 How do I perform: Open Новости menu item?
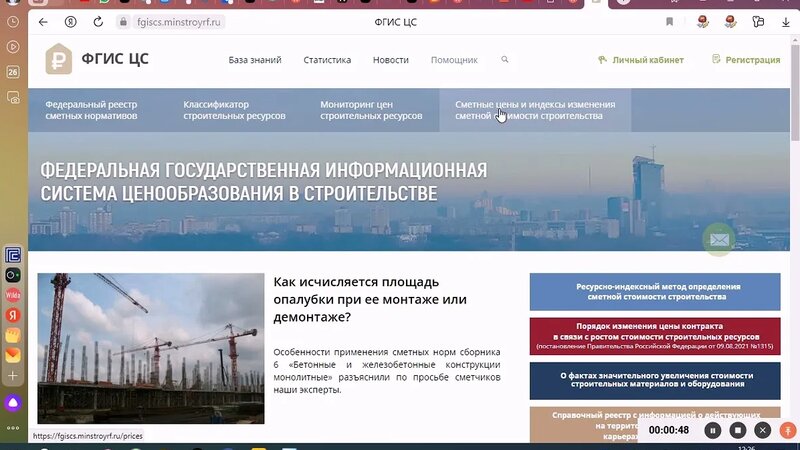click(x=391, y=60)
